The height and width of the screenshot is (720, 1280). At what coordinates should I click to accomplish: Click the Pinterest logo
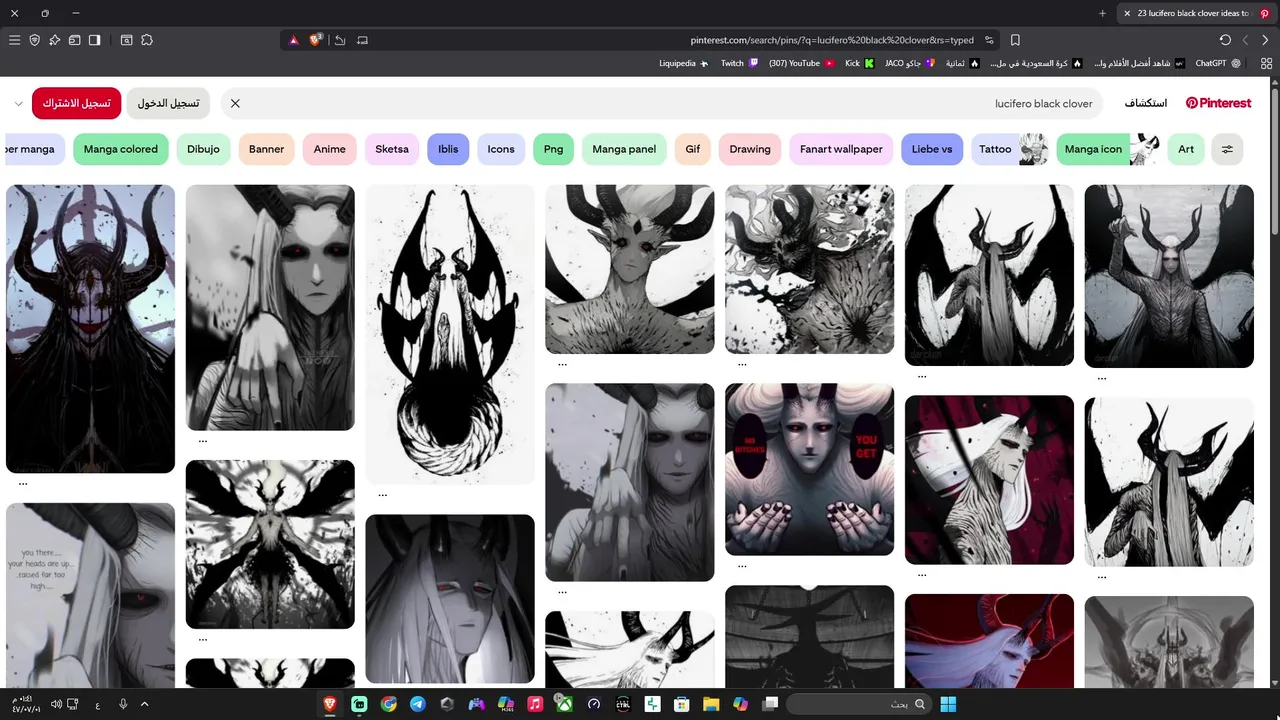[x=1218, y=103]
